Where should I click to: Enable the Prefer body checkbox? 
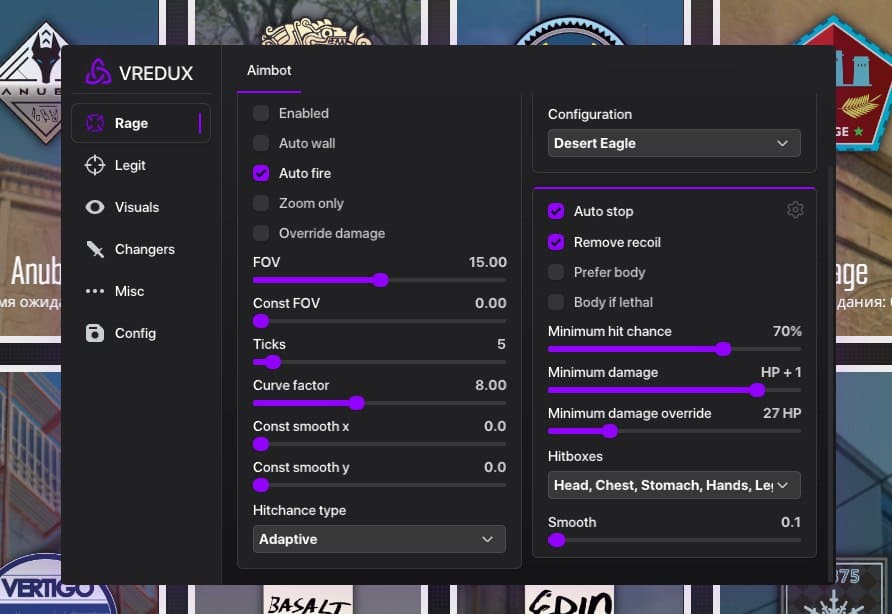click(x=556, y=272)
